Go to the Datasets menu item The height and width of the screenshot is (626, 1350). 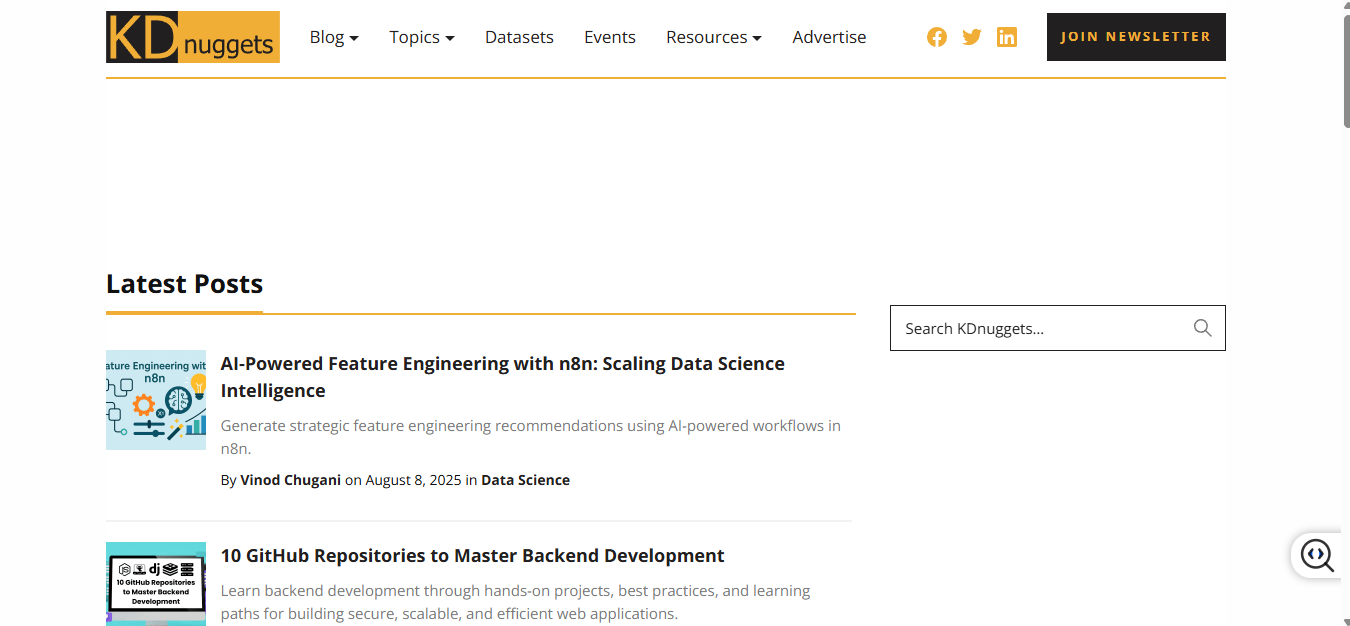pyautogui.click(x=519, y=37)
